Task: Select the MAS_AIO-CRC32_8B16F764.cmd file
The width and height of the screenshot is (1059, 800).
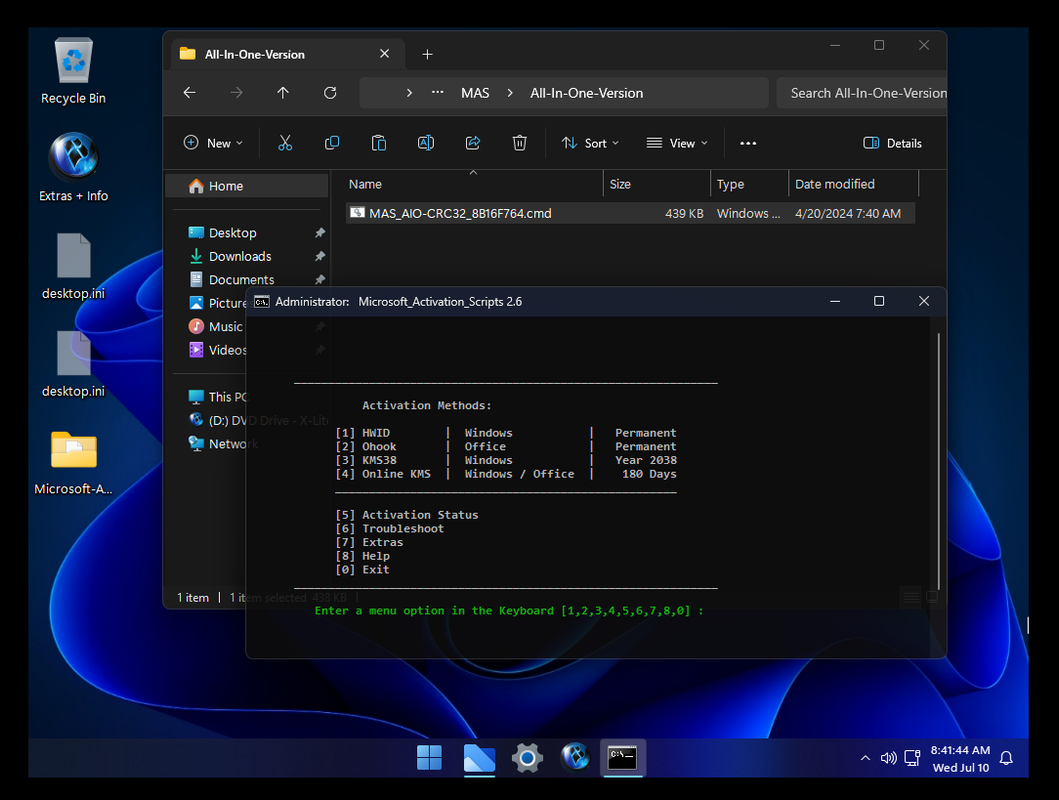Action: tap(460, 213)
